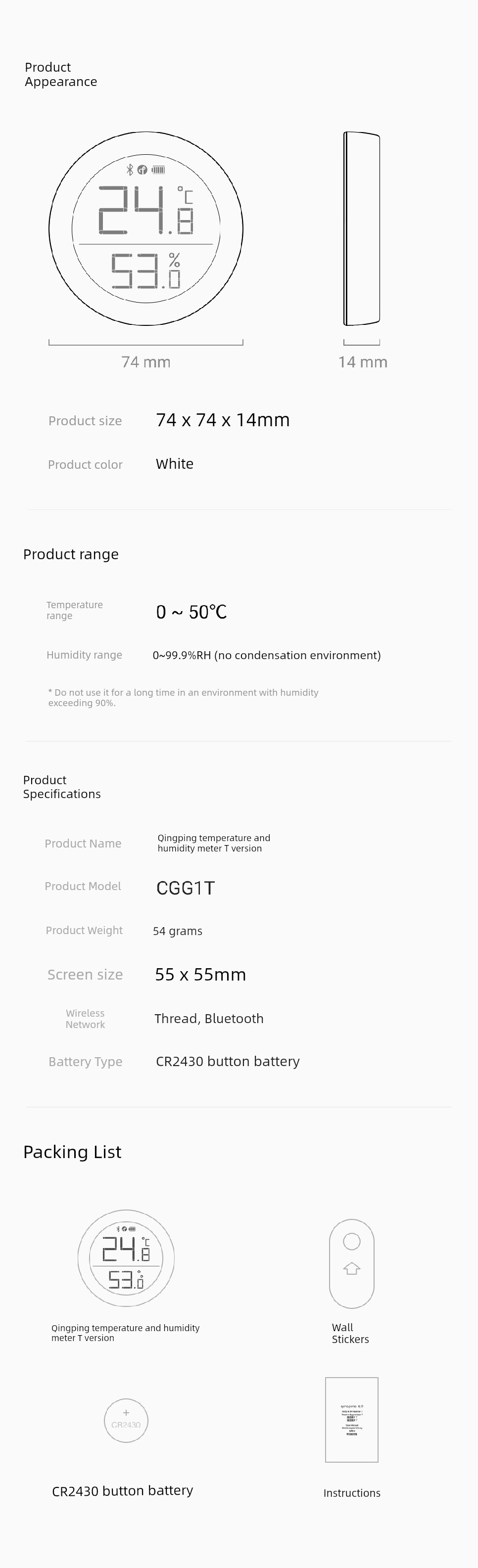
Task: Click the round logo icon between Bluetooth and battery
Action: (x=143, y=170)
